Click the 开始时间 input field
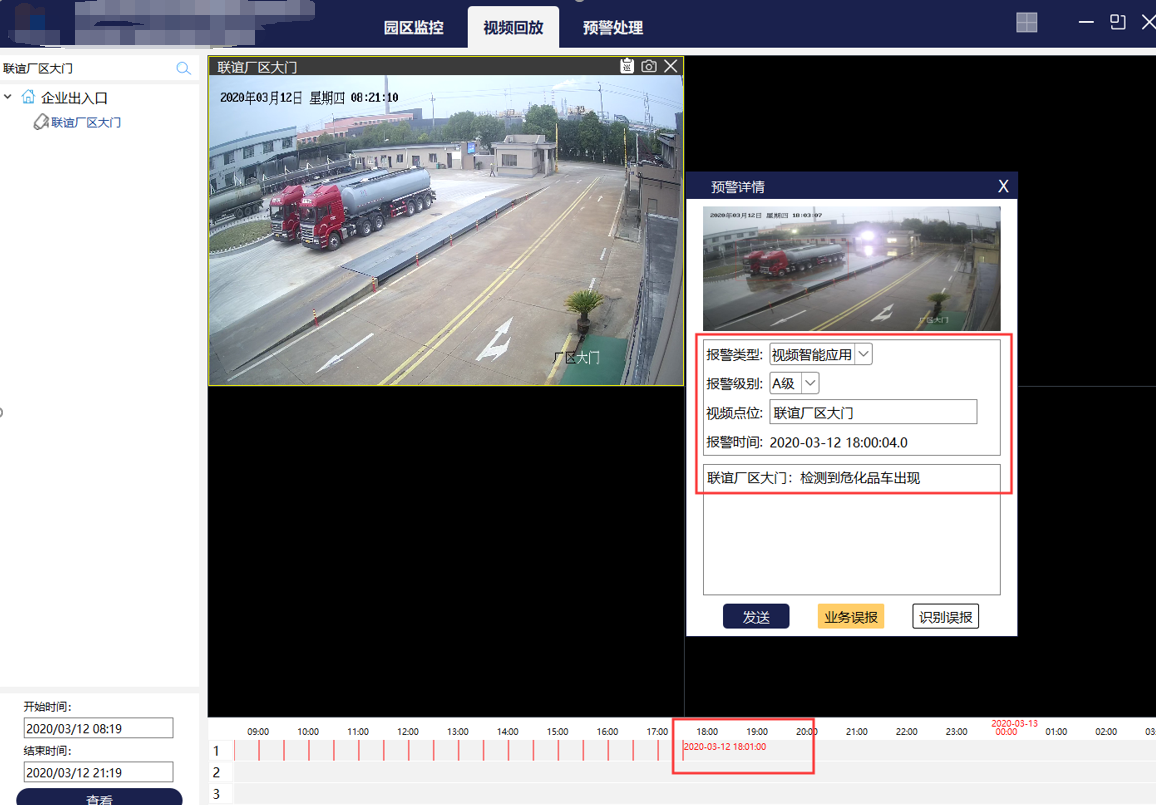 click(98, 729)
